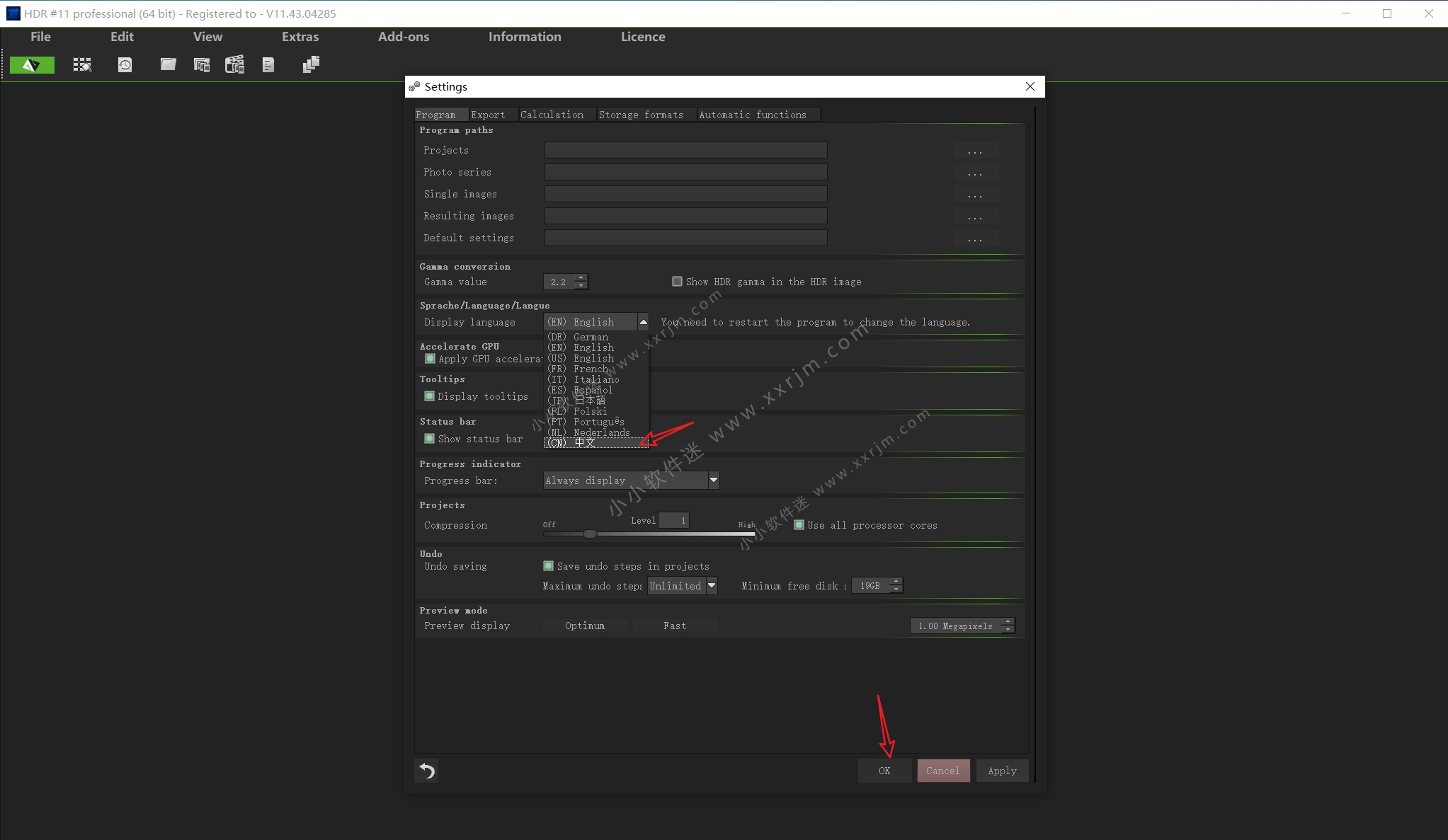
Task: Open Maximum undo steps Unlimited dropdown
Action: [x=712, y=586]
